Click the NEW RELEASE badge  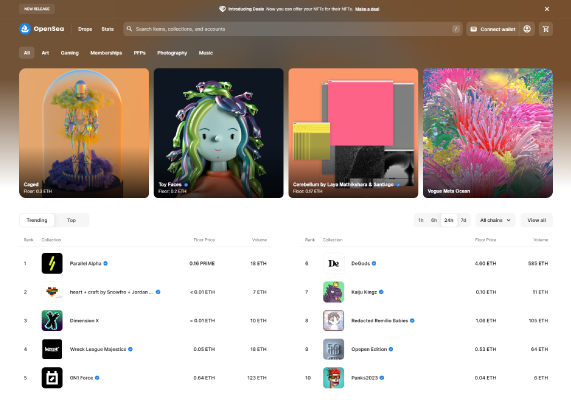(x=37, y=9)
